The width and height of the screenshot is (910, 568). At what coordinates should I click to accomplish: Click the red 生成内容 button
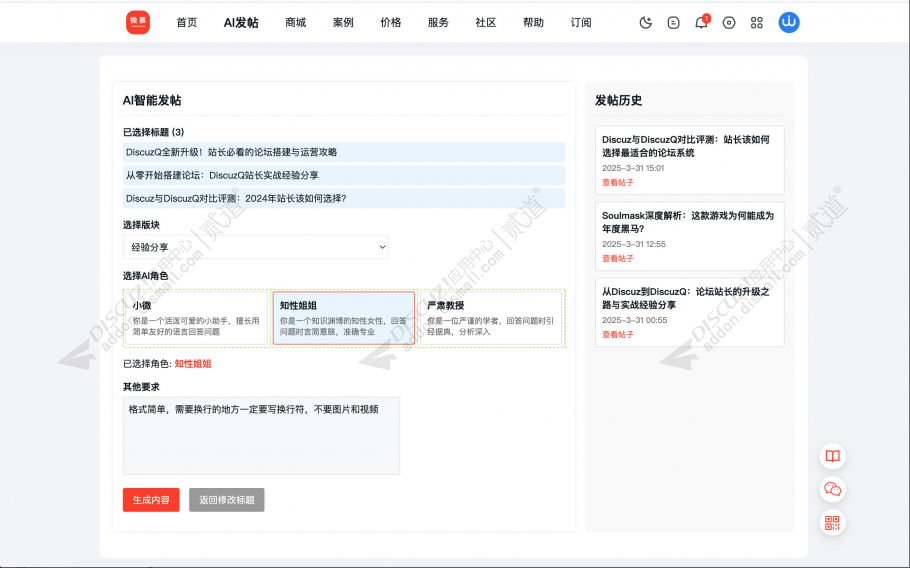[x=151, y=500]
